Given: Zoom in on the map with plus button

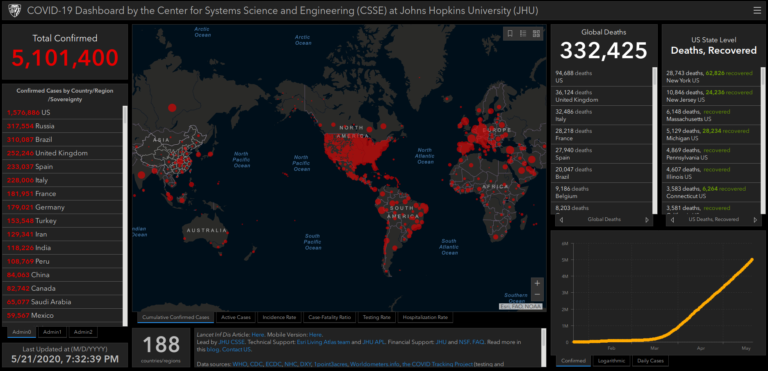Looking at the screenshot, I should [x=537, y=283].
